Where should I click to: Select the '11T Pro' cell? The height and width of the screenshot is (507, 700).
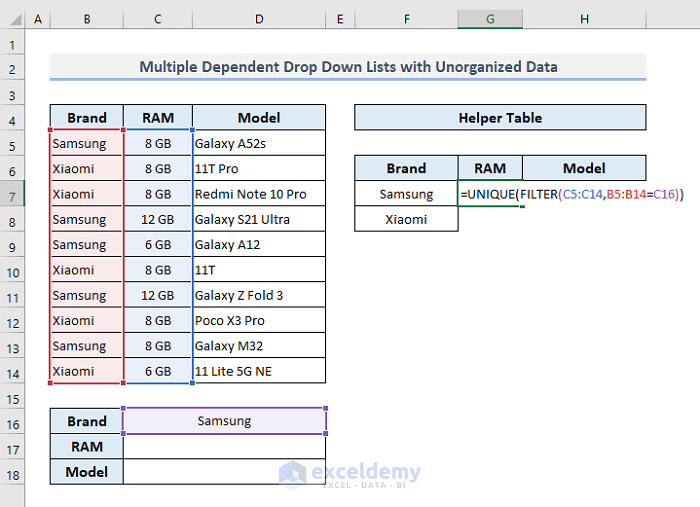(259, 169)
